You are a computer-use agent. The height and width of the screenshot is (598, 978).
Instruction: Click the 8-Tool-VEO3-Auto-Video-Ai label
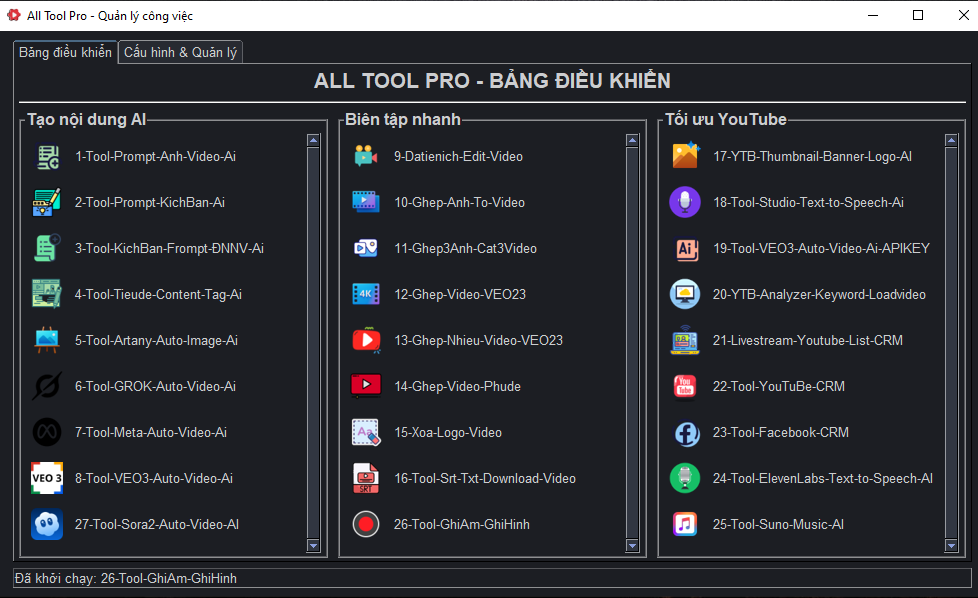tap(154, 478)
